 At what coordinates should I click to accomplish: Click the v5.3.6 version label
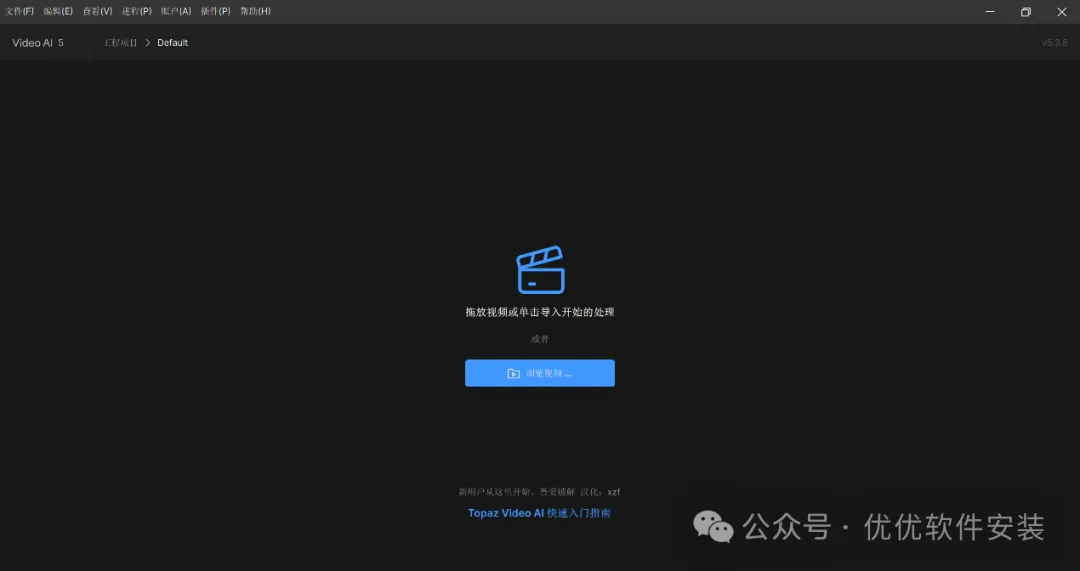(x=1054, y=43)
